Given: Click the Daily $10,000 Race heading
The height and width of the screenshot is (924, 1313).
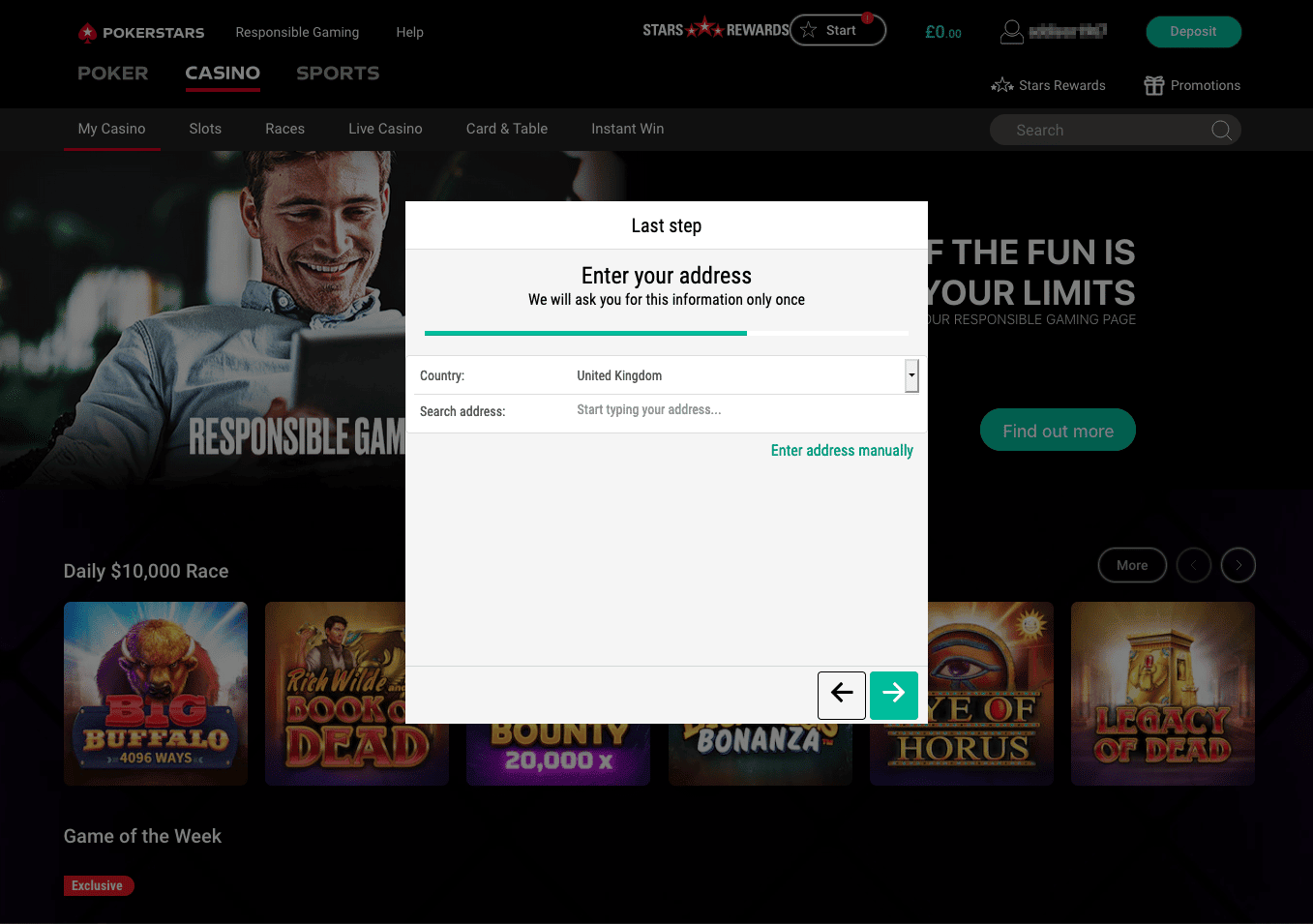Looking at the screenshot, I should pos(146,571).
